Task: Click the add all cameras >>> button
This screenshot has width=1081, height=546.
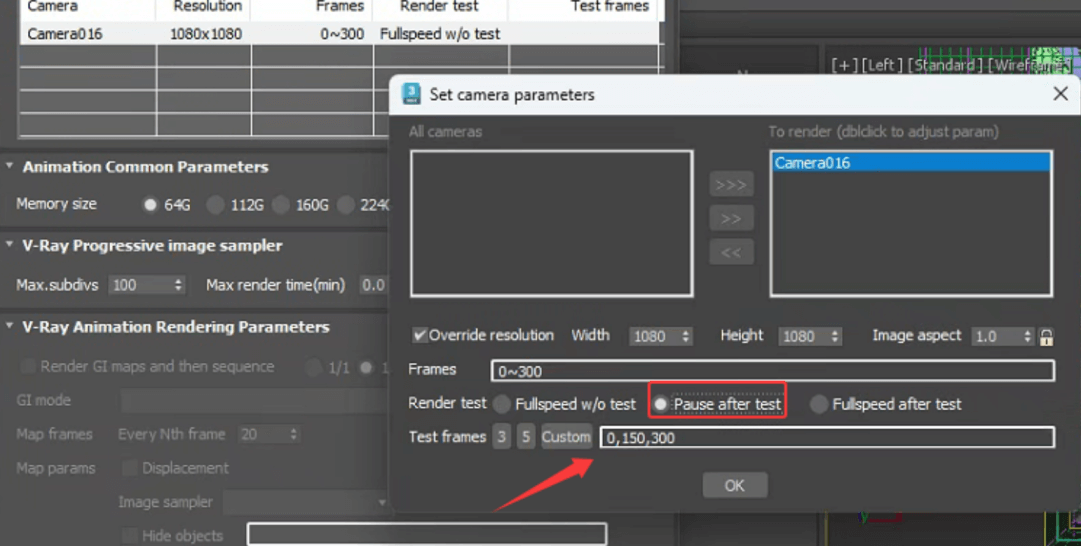Action: (x=731, y=185)
